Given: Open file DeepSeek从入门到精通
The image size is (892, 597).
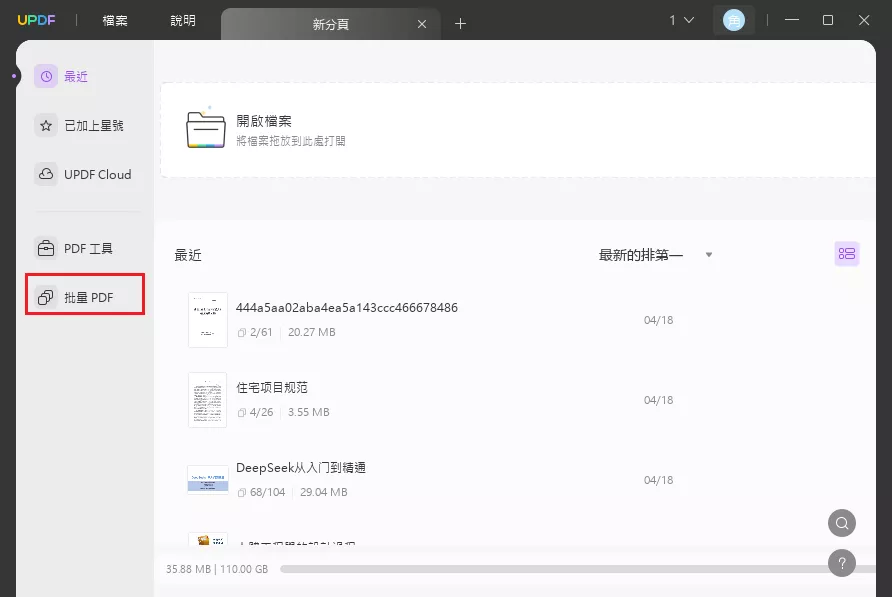Looking at the screenshot, I should (301, 468).
